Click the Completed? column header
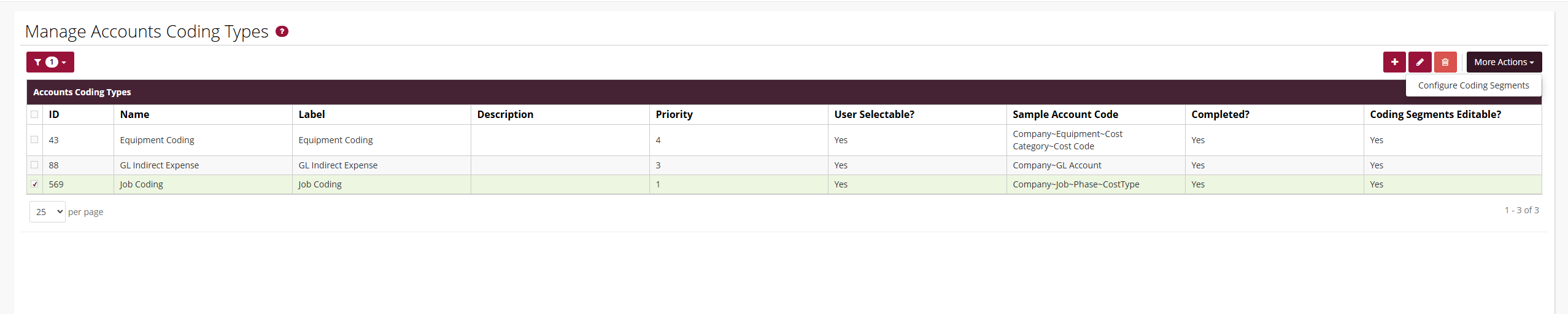This screenshot has height=314, width=1568. (1220, 114)
